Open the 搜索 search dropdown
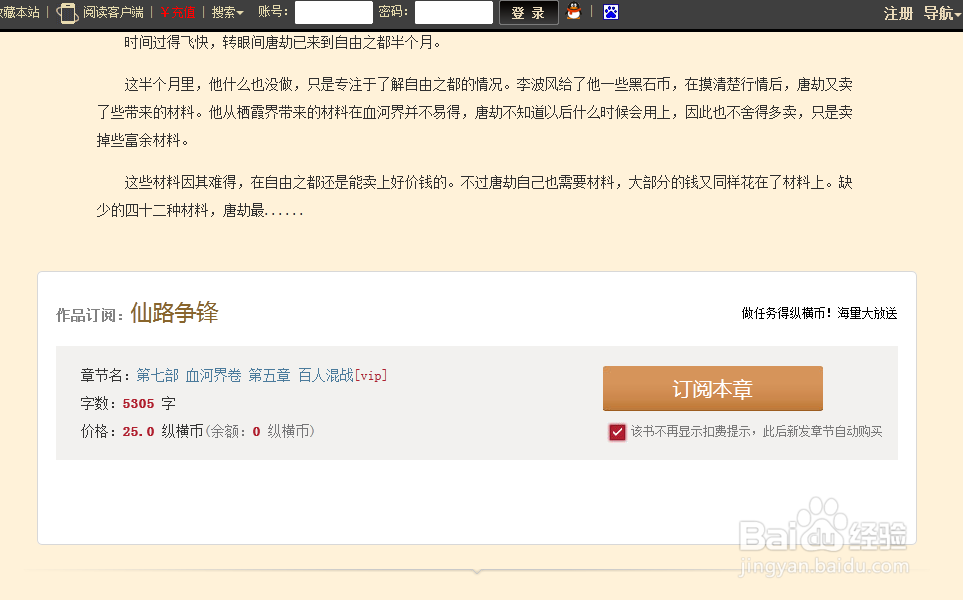Image resolution: width=963 pixels, height=600 pixels. (x=226, y=12)
